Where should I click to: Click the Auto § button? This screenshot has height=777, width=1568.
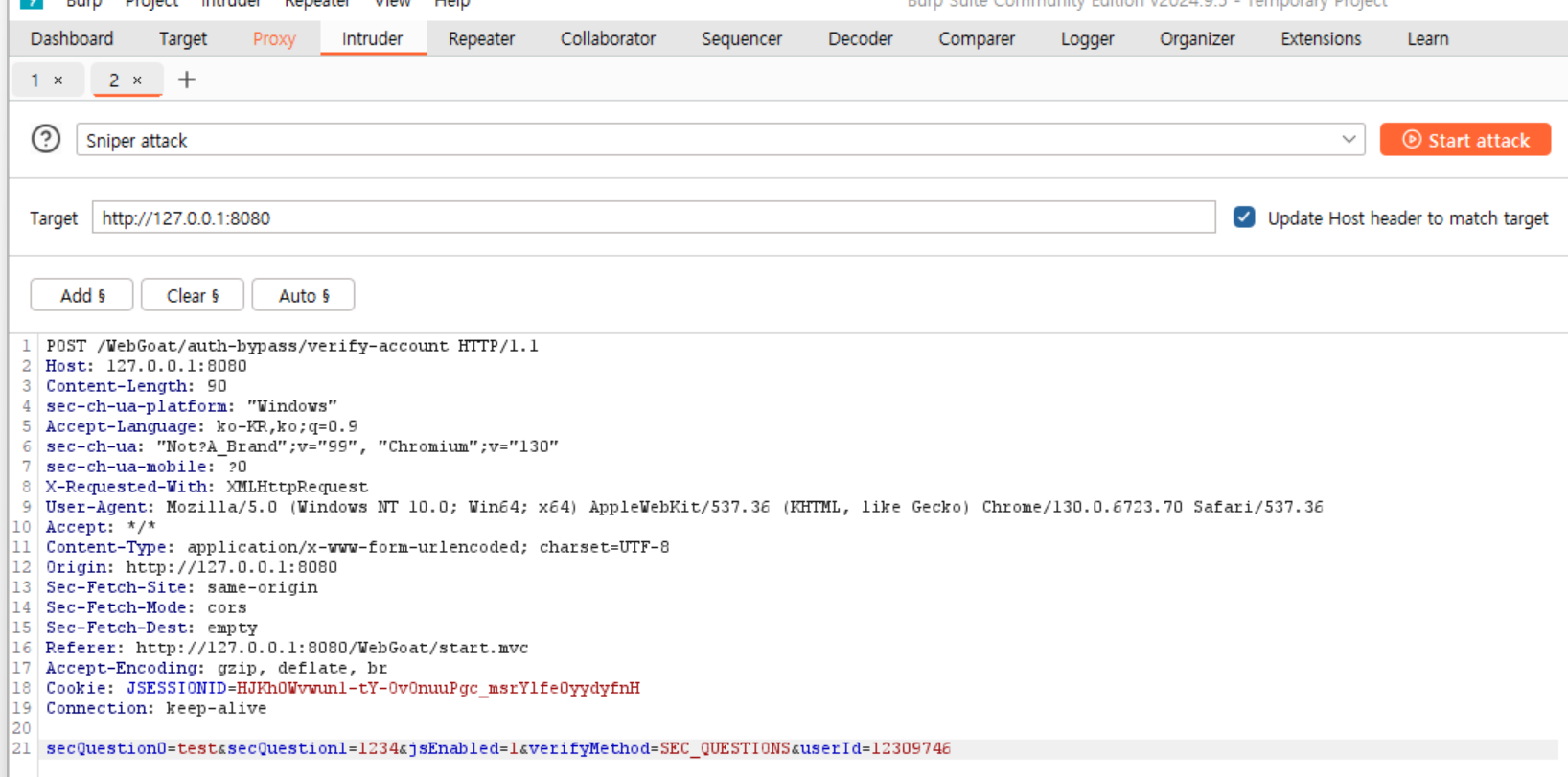click(x=304, y=296)
